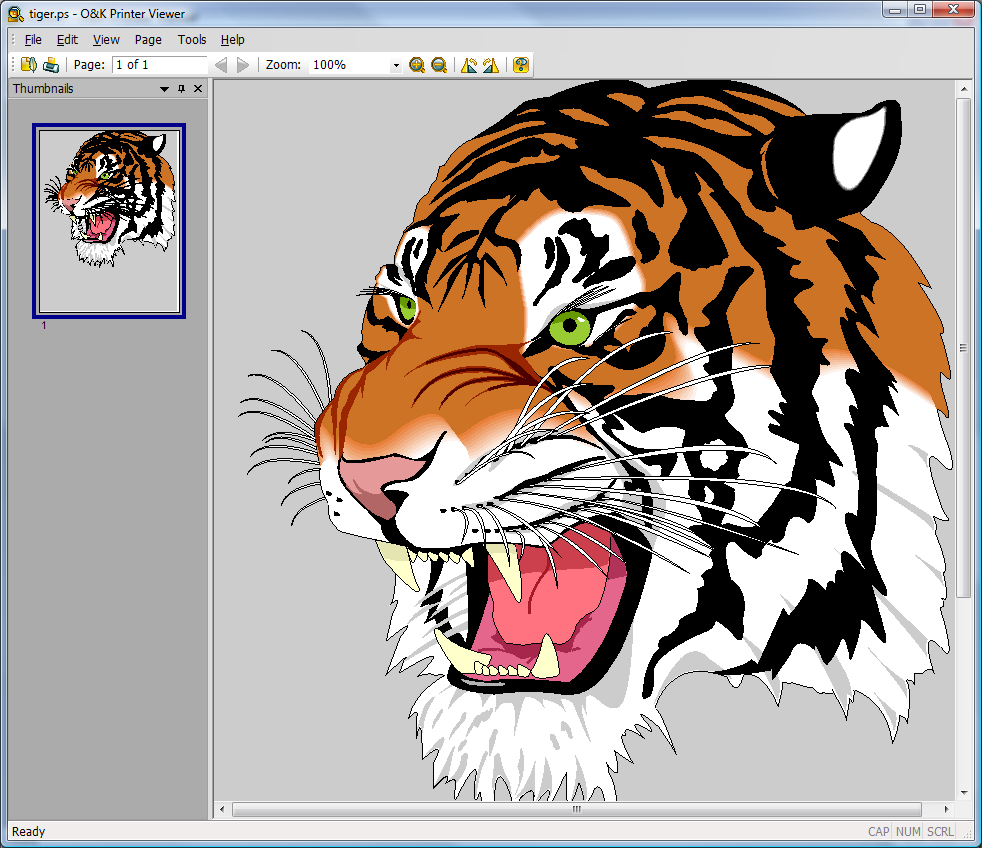Open the View menu
982x848 pixels.
click(x=106, y=40)
